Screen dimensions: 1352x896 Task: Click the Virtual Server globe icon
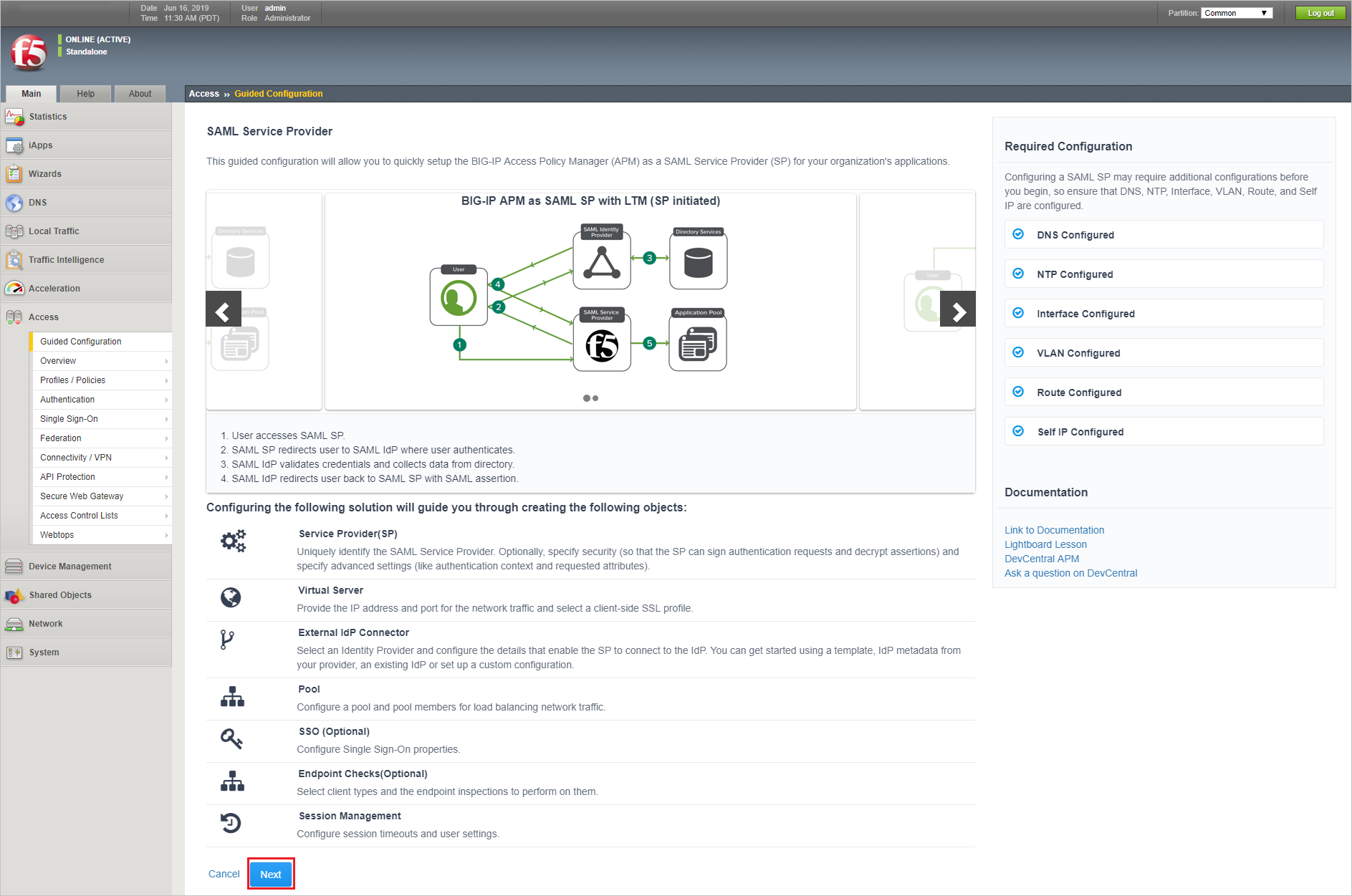tap(231, 597)
